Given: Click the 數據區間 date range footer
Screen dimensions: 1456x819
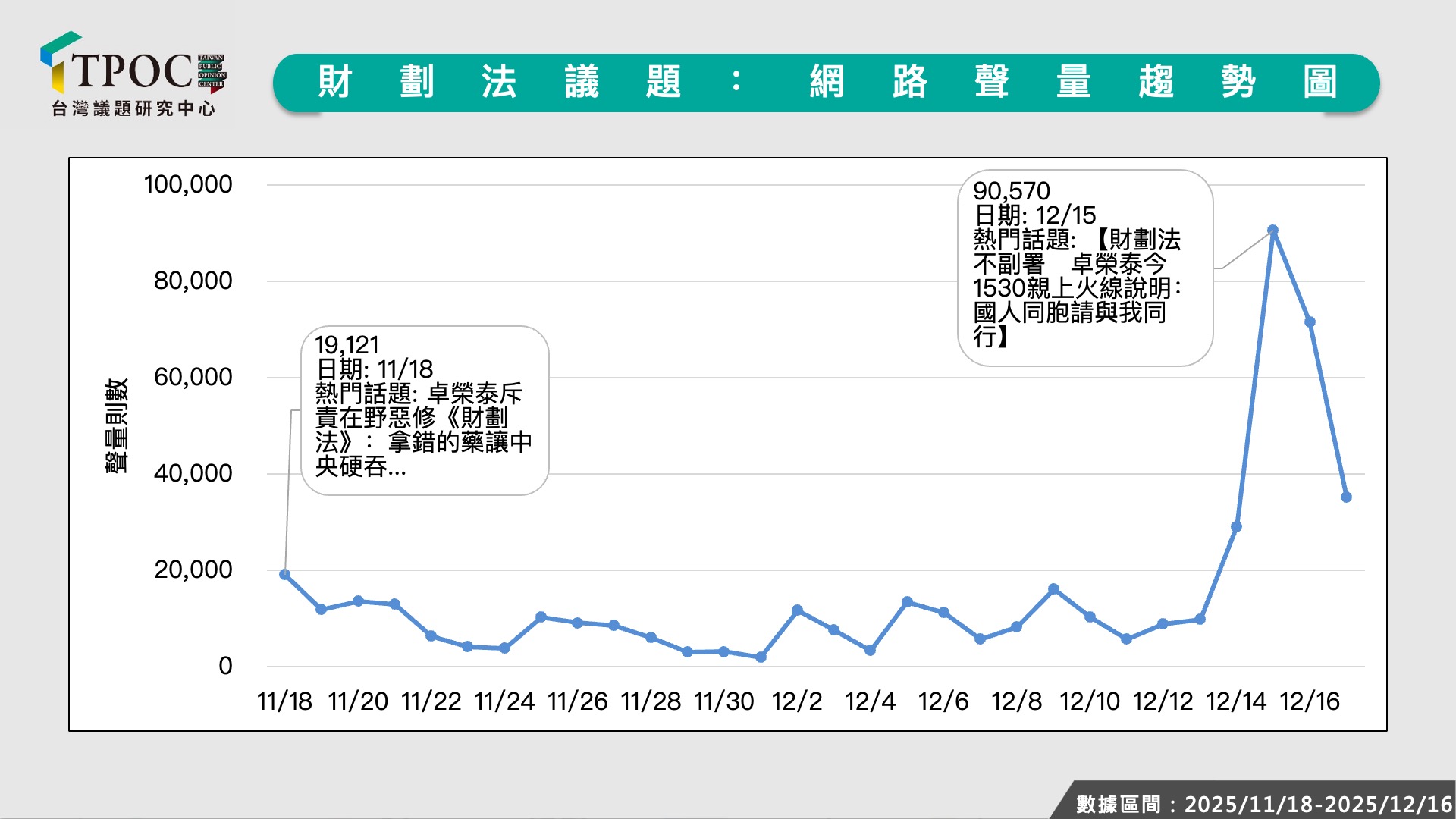Looking at the screenshot, I should pos(1263,803).
